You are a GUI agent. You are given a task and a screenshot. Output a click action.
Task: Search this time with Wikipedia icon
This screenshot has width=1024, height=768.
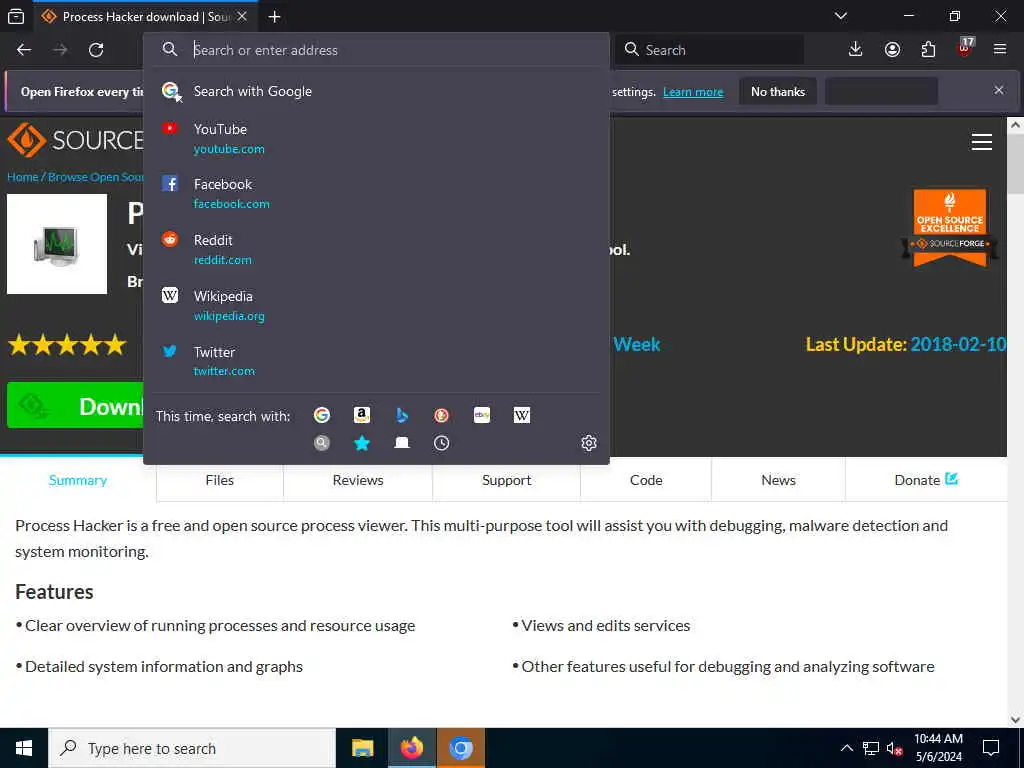(522, 415)
